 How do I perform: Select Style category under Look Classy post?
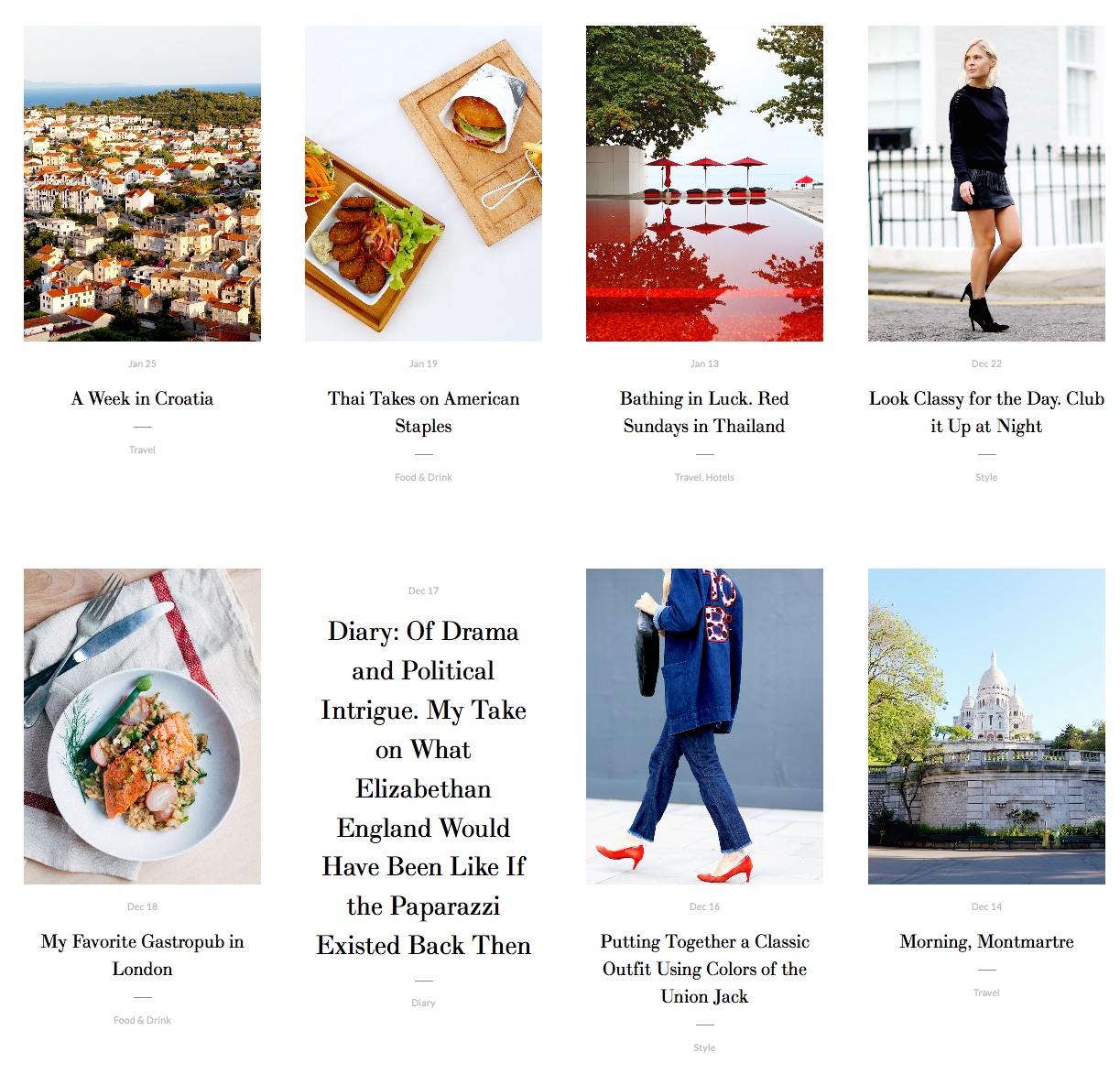point(986,477)
